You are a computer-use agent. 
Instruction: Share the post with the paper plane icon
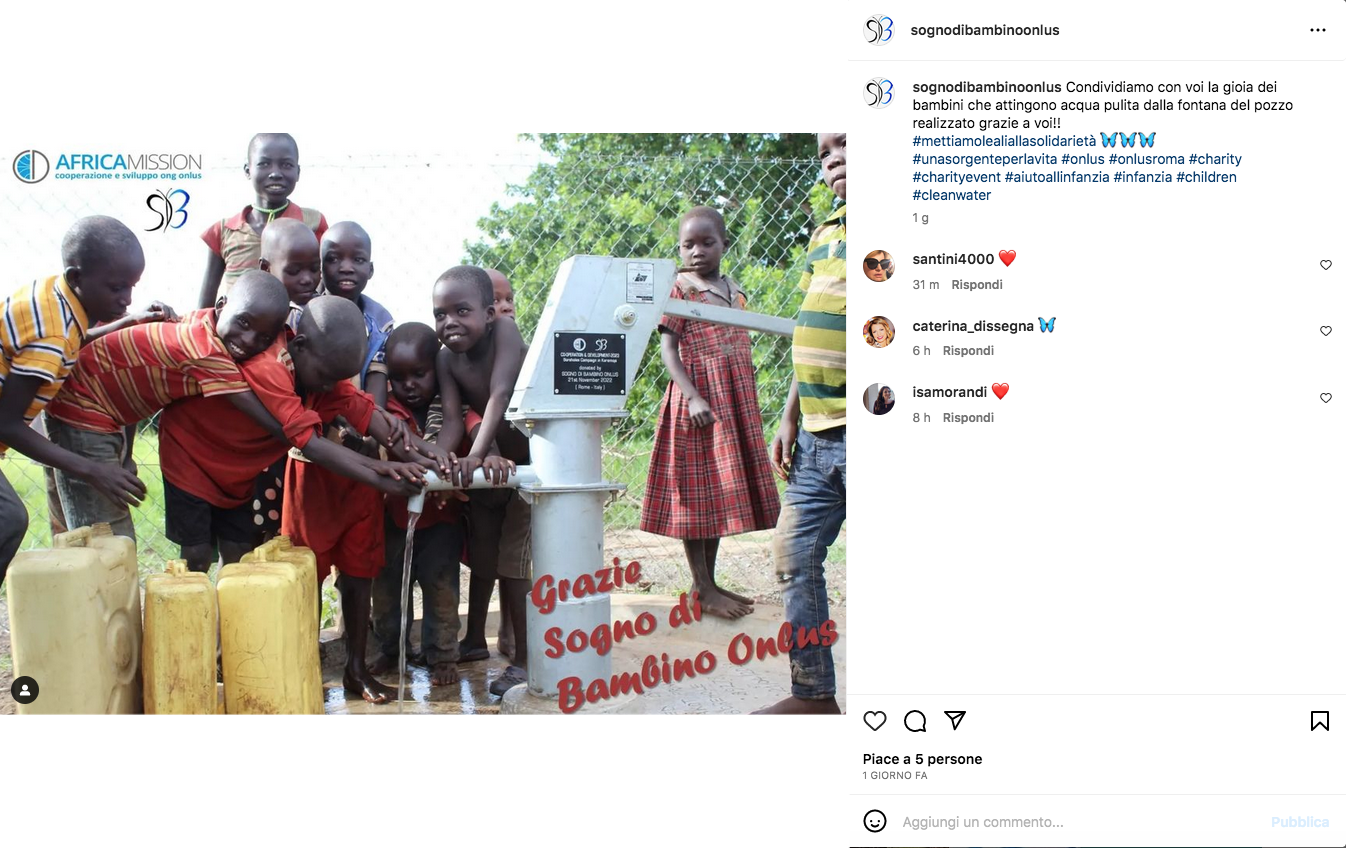[x=955, y=721]
